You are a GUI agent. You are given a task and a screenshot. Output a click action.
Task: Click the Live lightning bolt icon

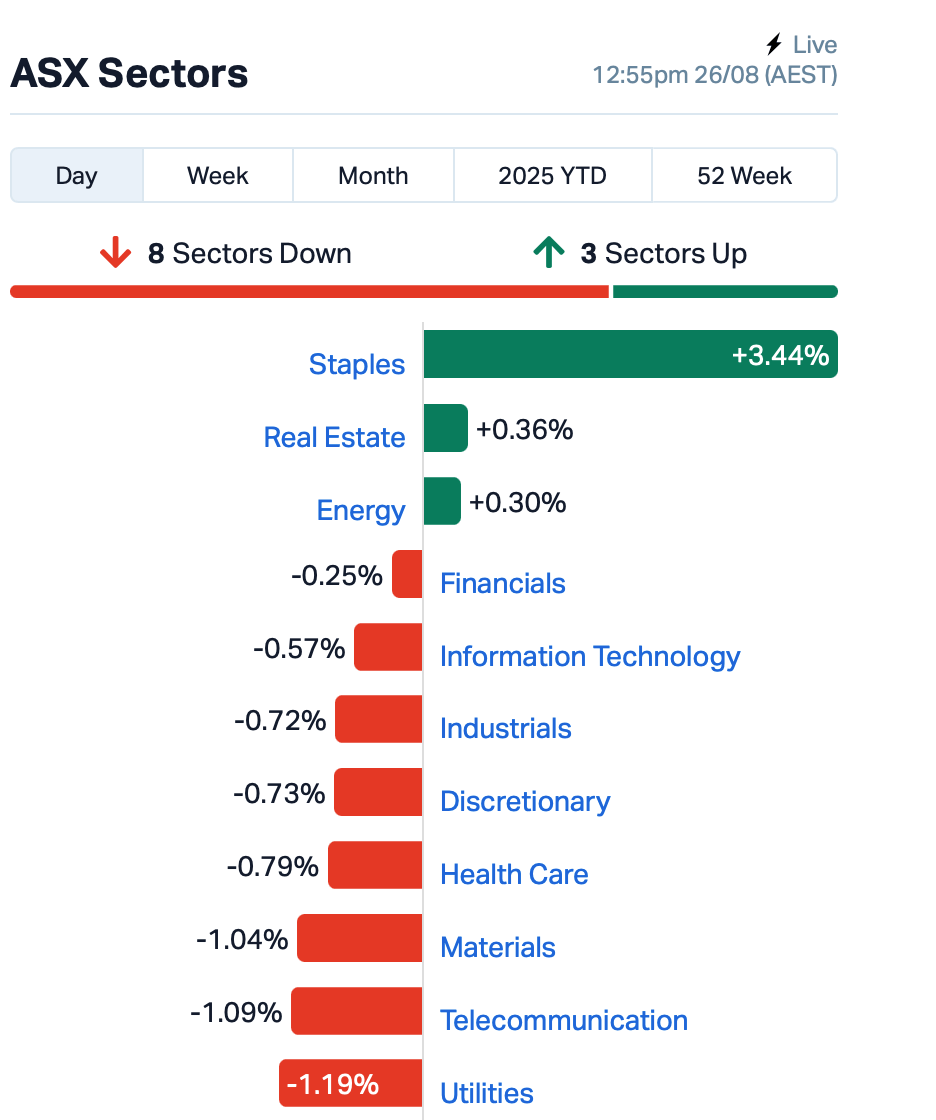(774, 45)
